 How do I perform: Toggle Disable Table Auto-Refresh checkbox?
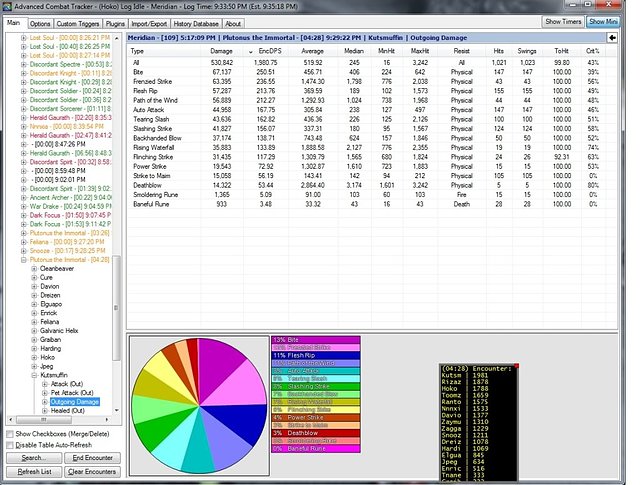(x=10, y=445)
